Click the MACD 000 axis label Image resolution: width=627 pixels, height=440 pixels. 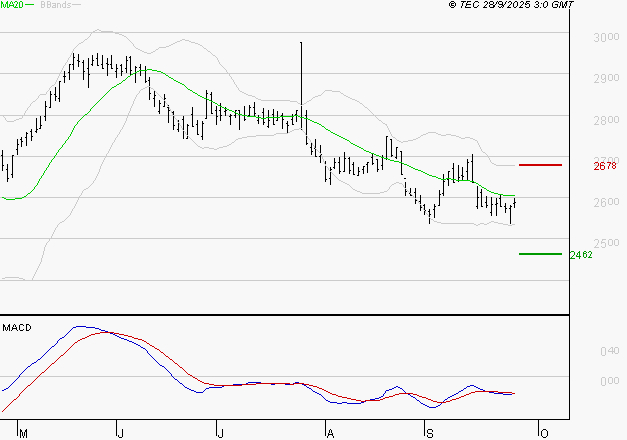610,381
